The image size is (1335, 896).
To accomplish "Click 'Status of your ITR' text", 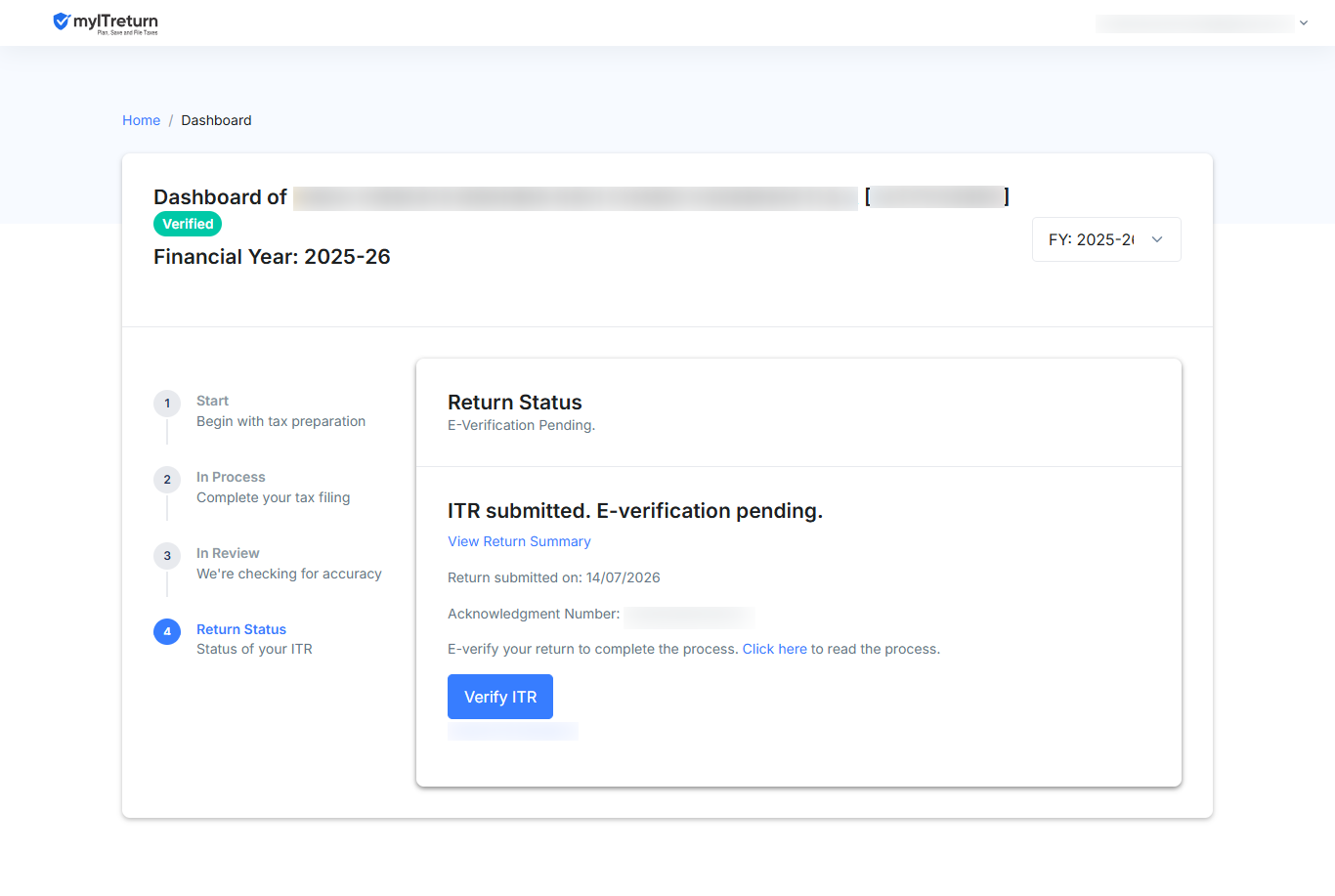I will (x=254, y=649).
